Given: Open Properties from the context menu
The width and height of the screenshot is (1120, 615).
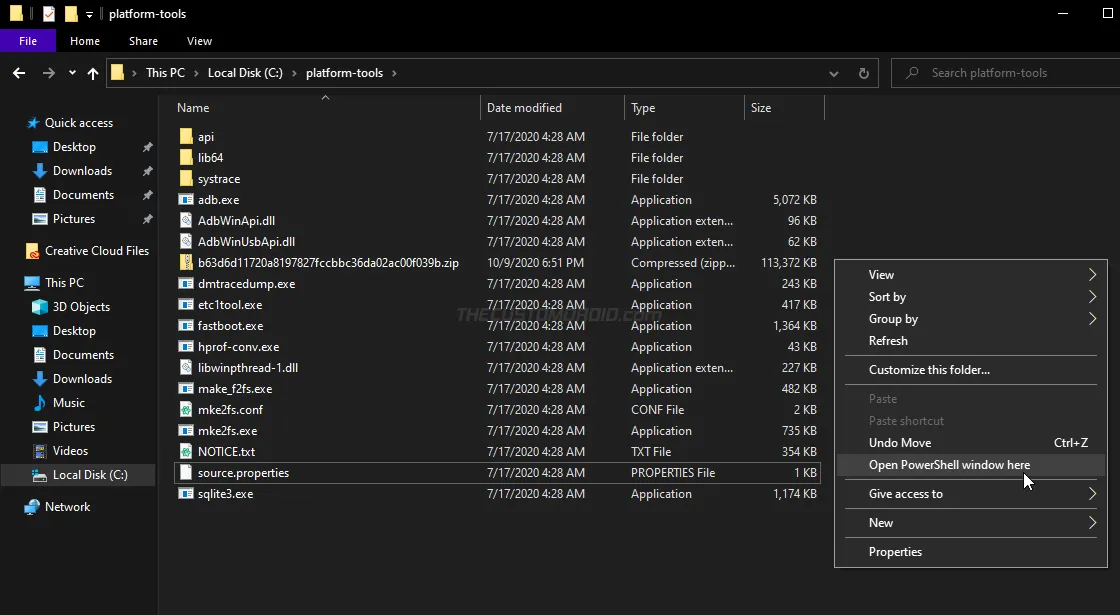Looking at the screenshot, I should (x=895, y=551).
